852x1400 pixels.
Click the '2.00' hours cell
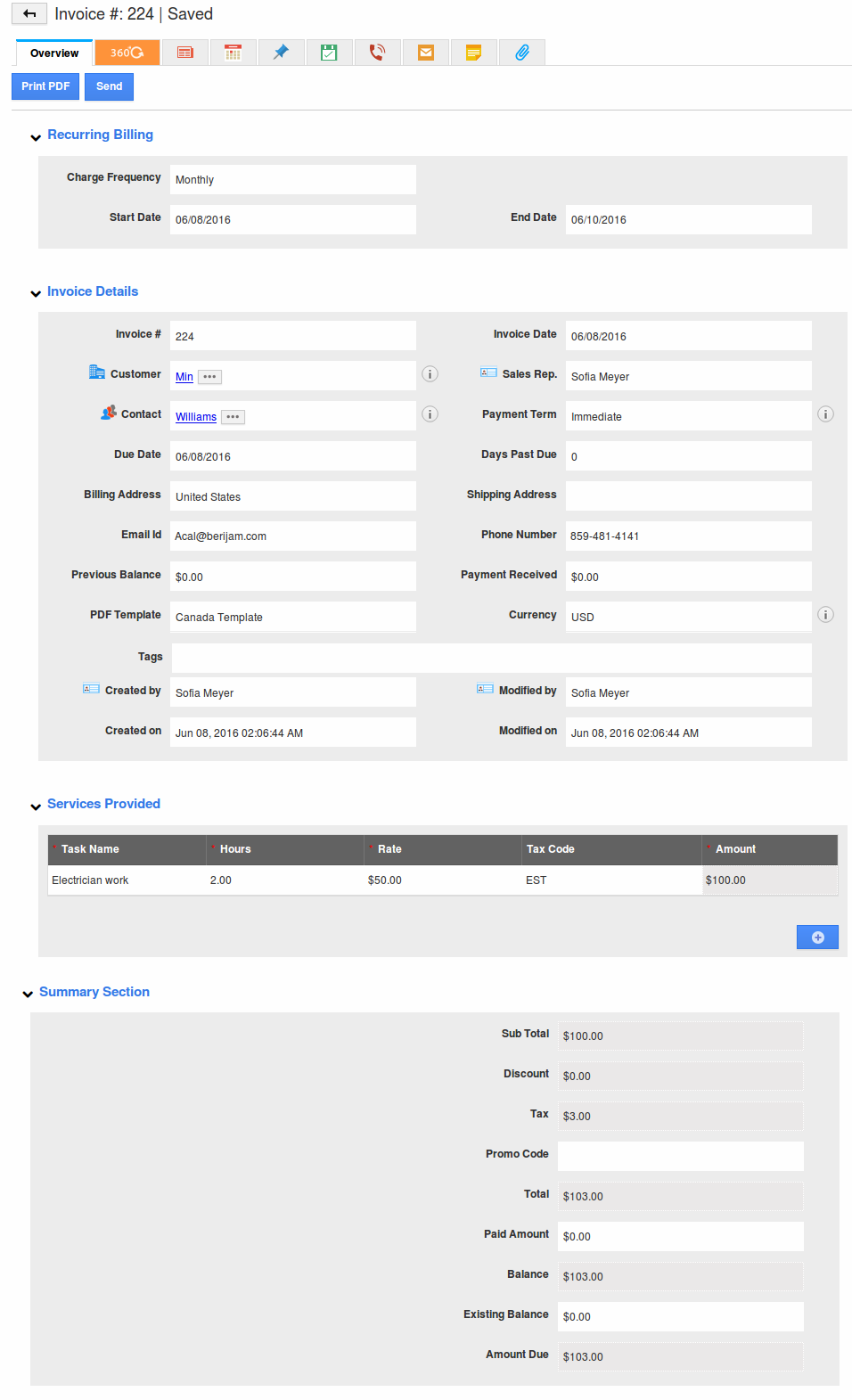click(285, 880)
